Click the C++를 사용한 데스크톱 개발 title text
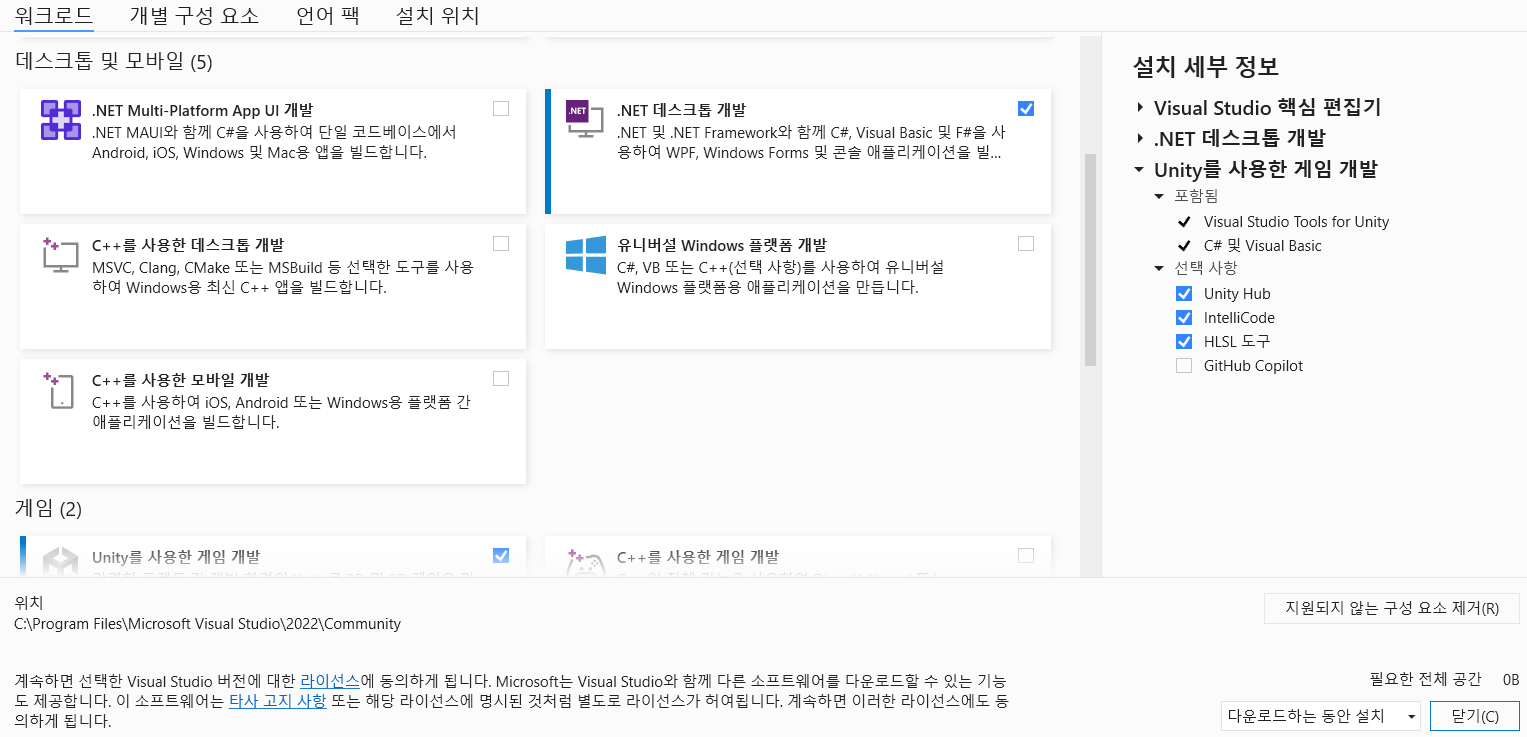The width and height of the screenshot is (1527, 737). coord(188,245)
